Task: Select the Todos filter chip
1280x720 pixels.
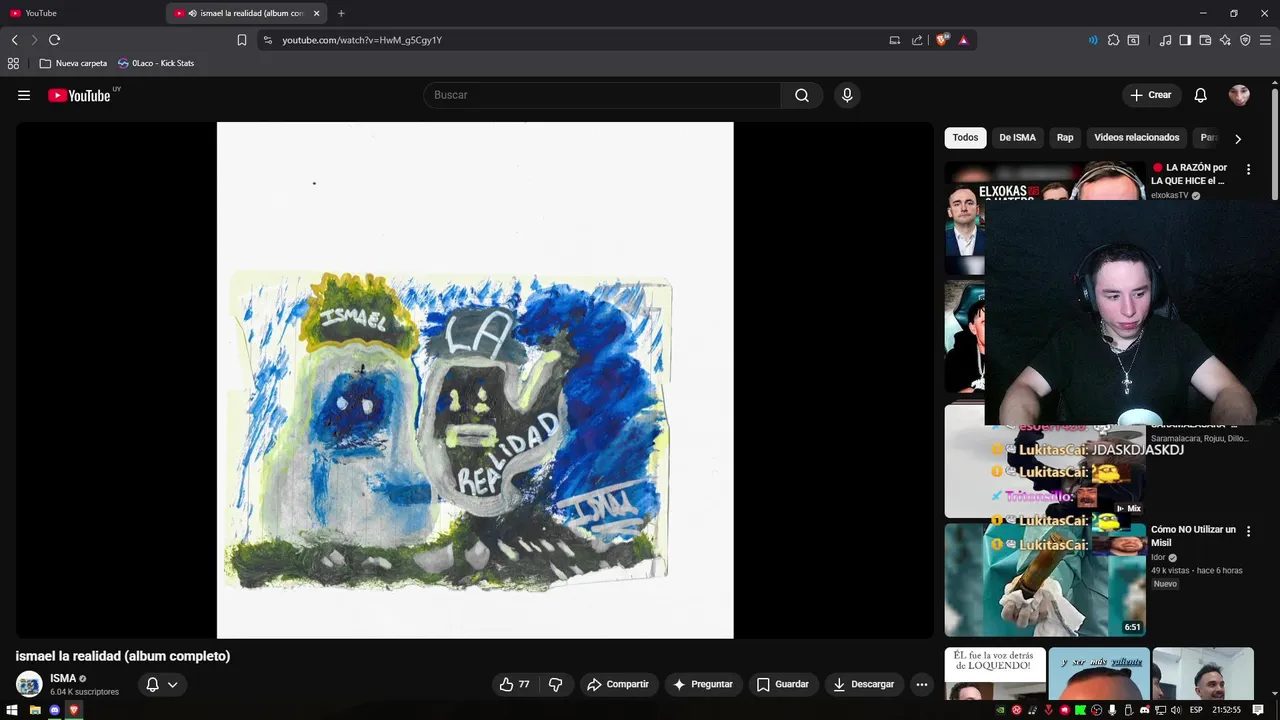Action: tap(965, 138)
